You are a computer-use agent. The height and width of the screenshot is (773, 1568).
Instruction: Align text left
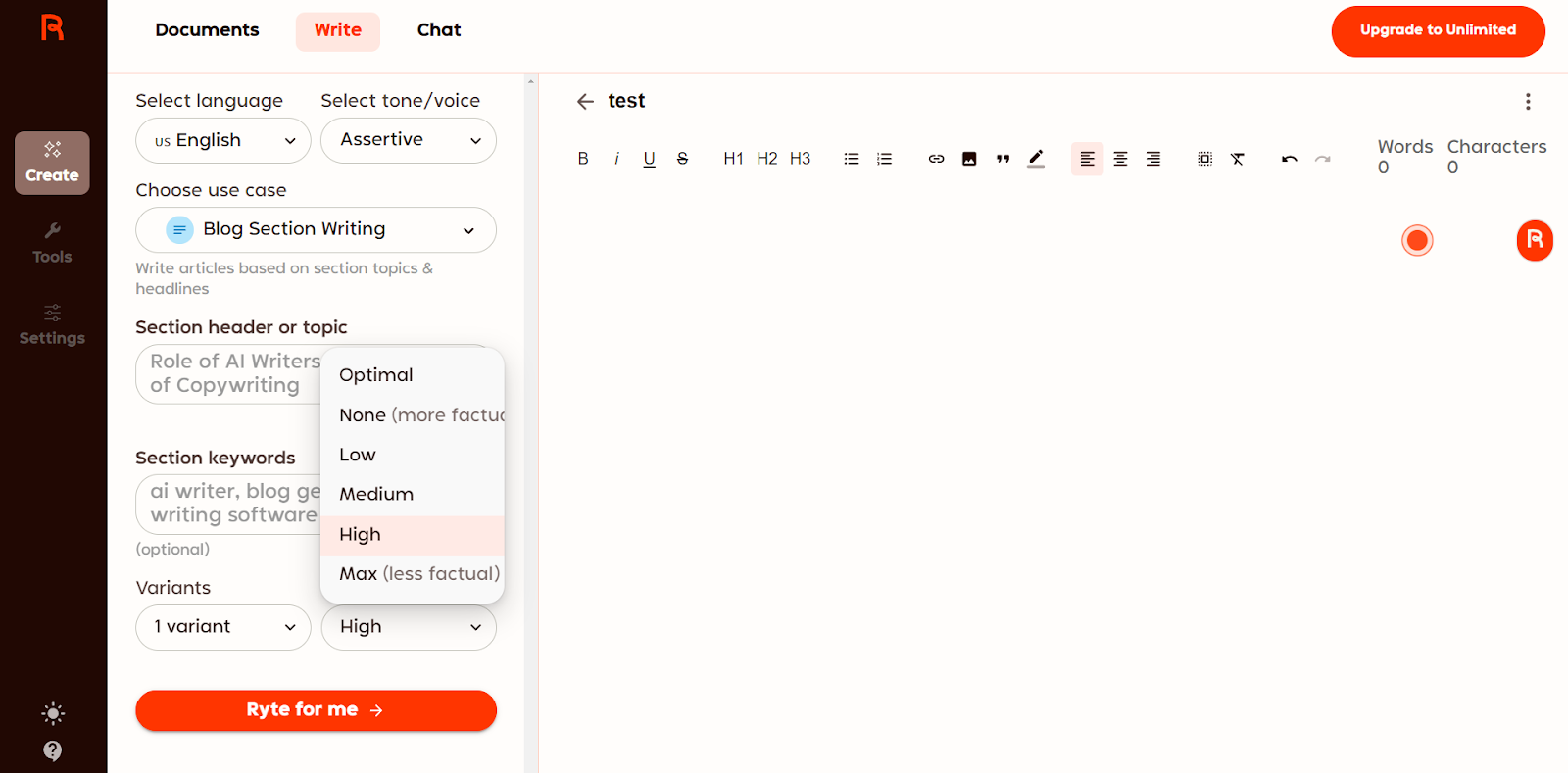tap(1087, 159)
